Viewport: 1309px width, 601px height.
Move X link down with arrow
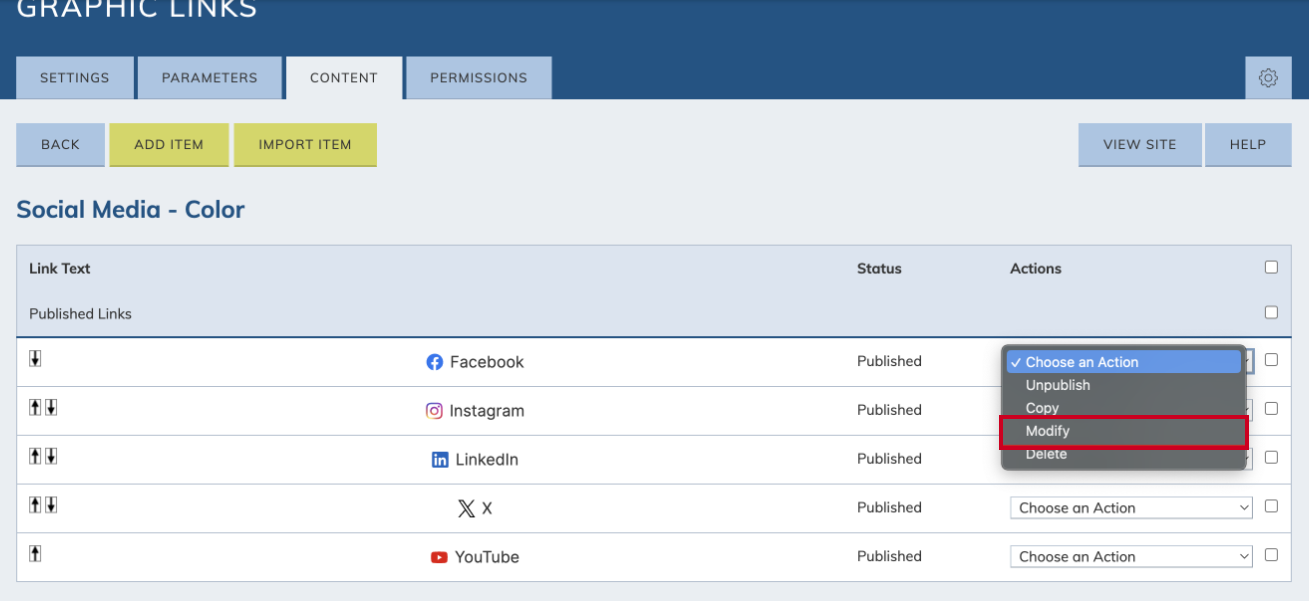51,505
